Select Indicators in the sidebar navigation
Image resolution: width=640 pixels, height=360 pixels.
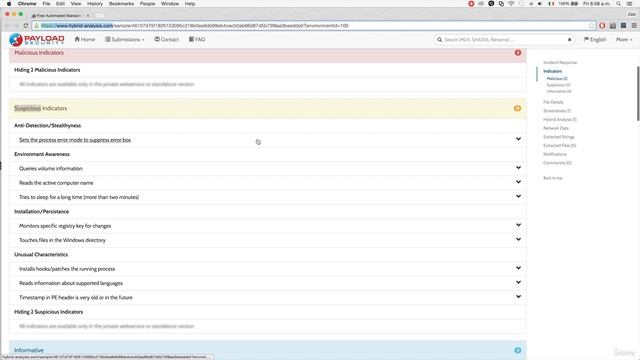coord(553,71)
